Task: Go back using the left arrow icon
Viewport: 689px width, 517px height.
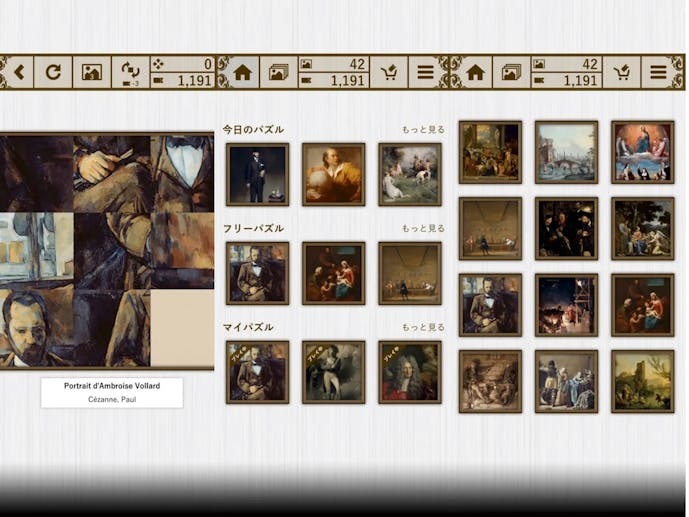Action: pyautogui.click(x=18, y=72)
